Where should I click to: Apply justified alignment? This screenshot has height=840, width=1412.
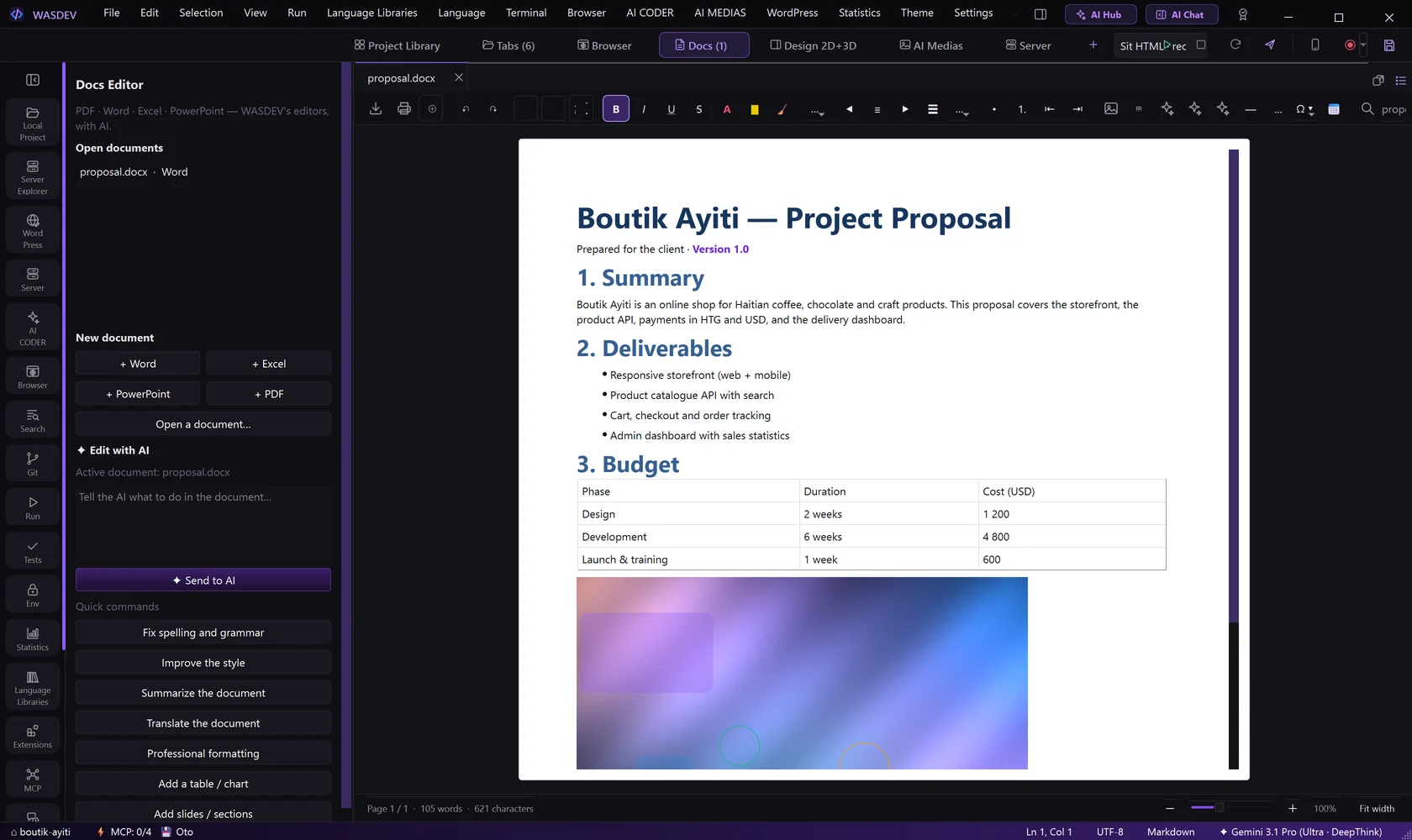933,109
